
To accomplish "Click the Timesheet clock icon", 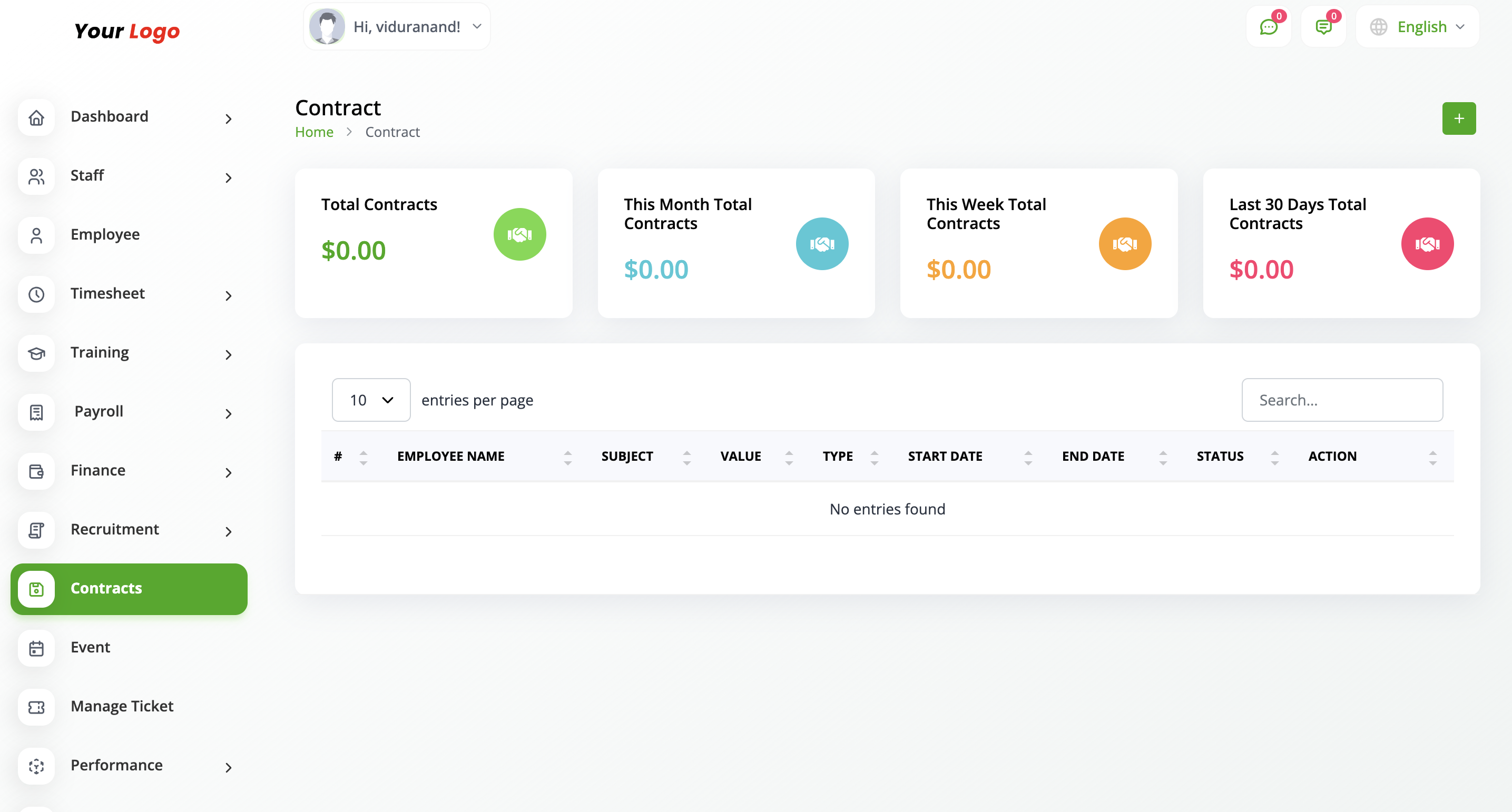I will 36,294.
